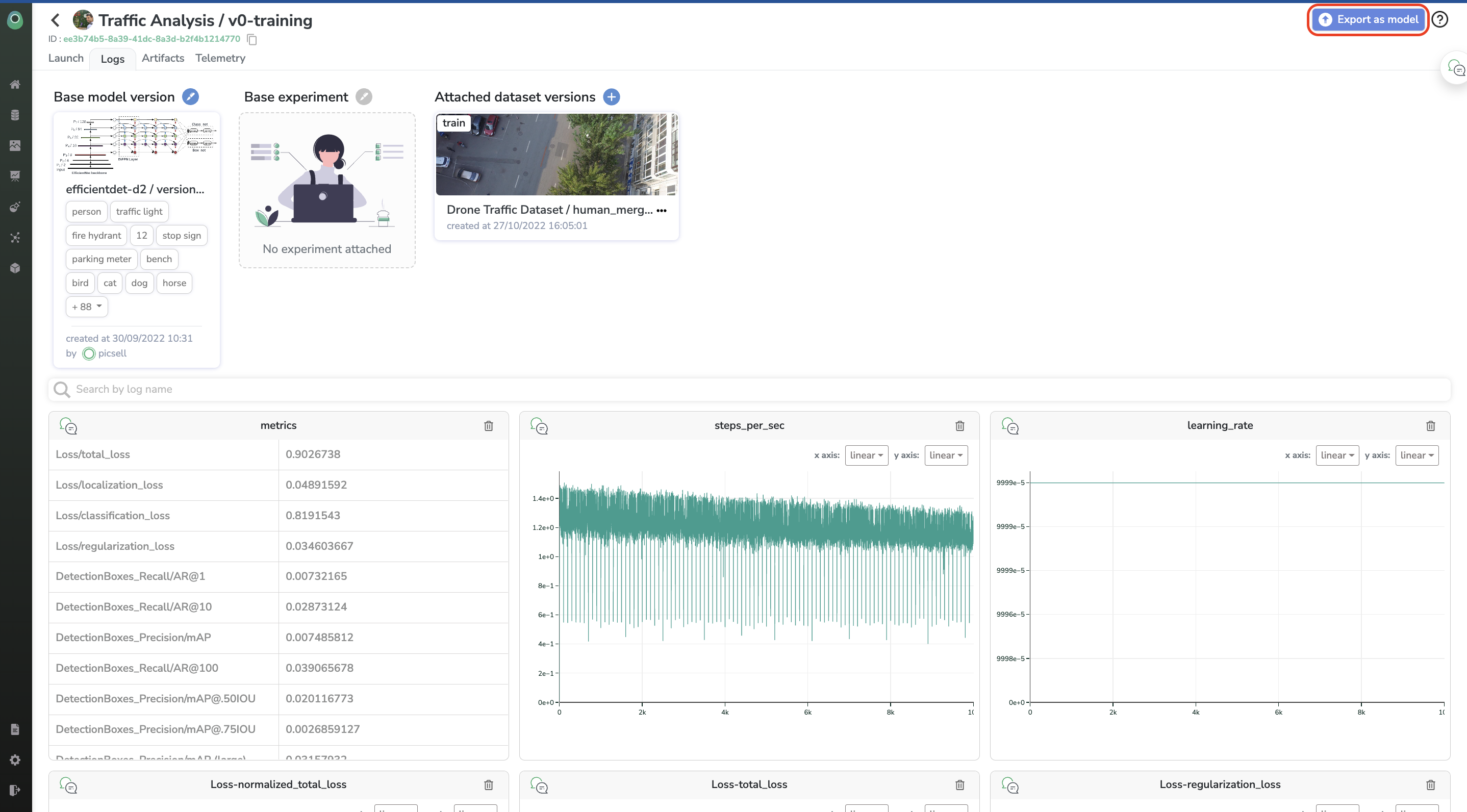
Task: Open the learning_rate y axis linear dropdown
Action: coord(1417,455)
